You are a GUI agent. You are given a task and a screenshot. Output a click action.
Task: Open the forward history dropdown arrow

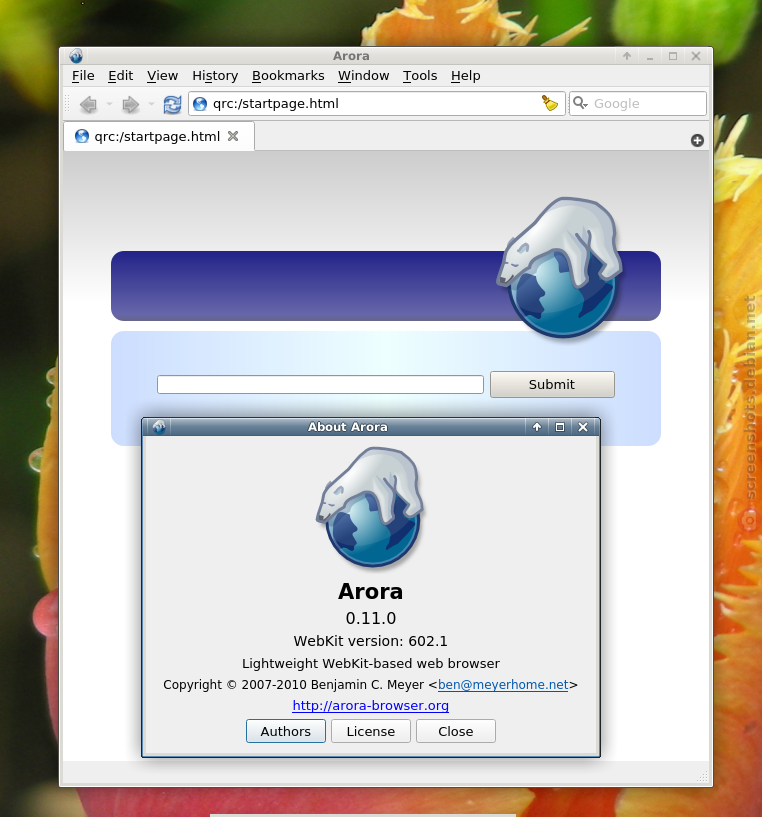tap(151, 104)
